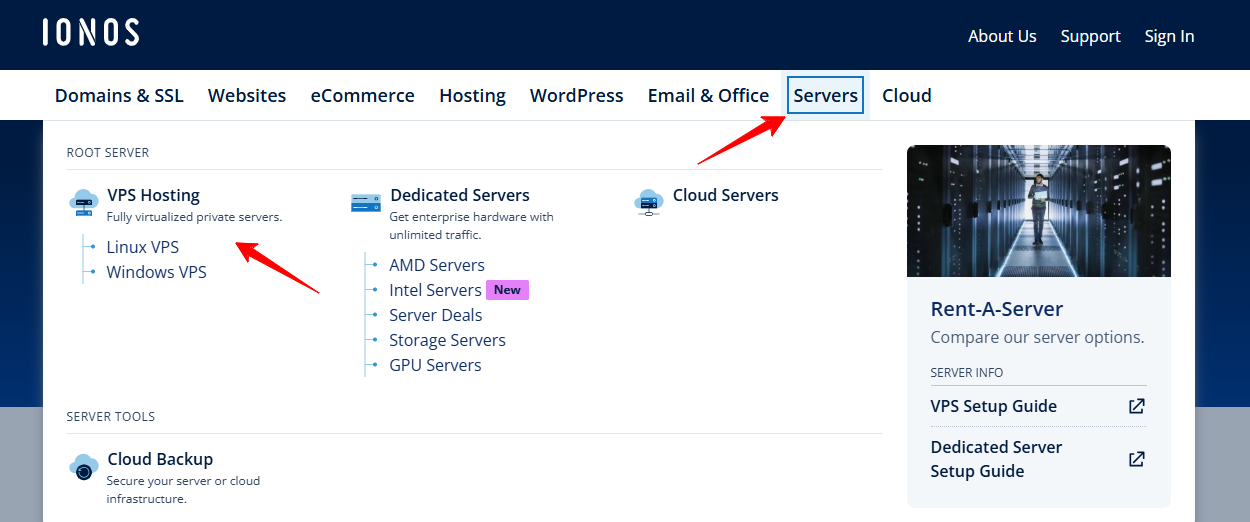
Task: Click 'Fully virtualized private servers.' description text
Action: pos(194,217)
